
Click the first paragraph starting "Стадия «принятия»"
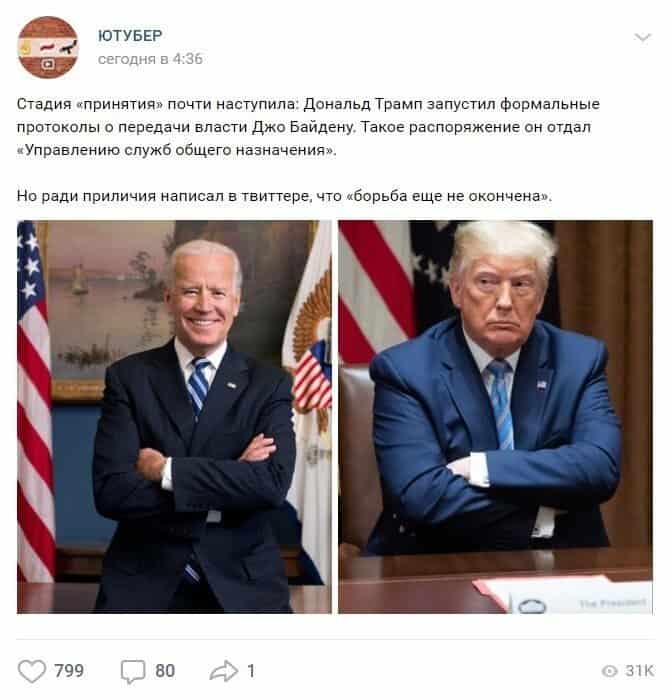(308, 127)
